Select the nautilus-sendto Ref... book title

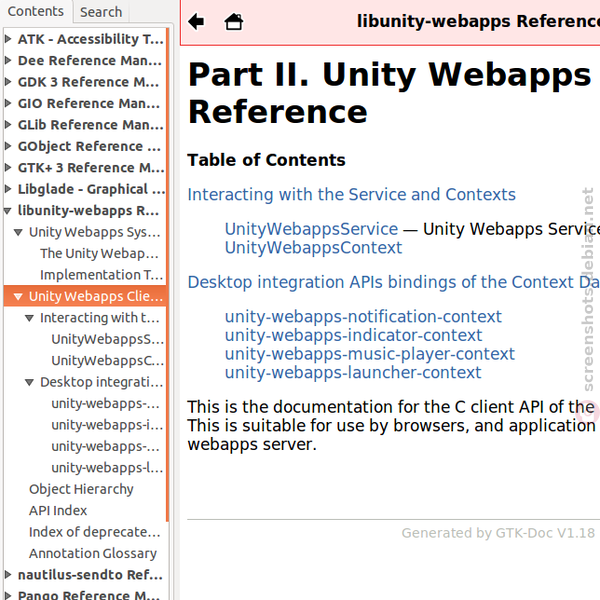pos(90,575)
